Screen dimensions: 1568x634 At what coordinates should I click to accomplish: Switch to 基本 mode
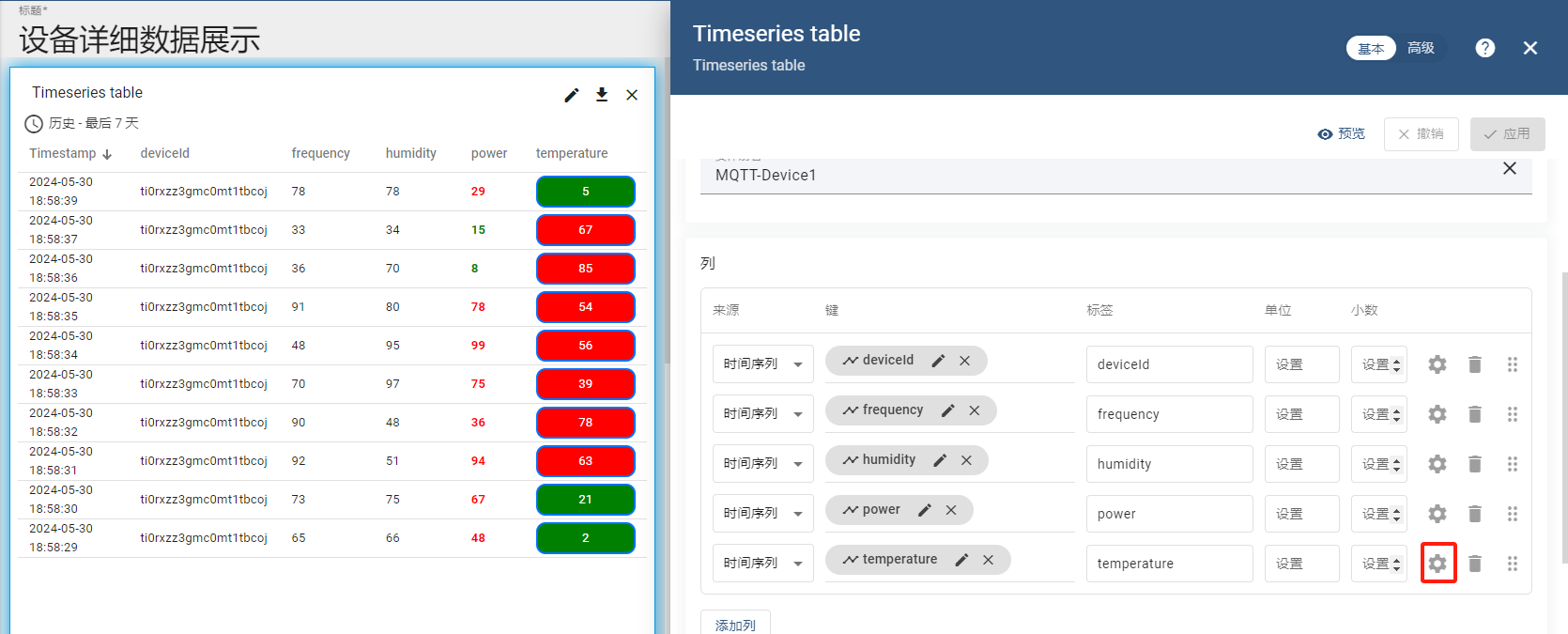[x=1371, y=48]
